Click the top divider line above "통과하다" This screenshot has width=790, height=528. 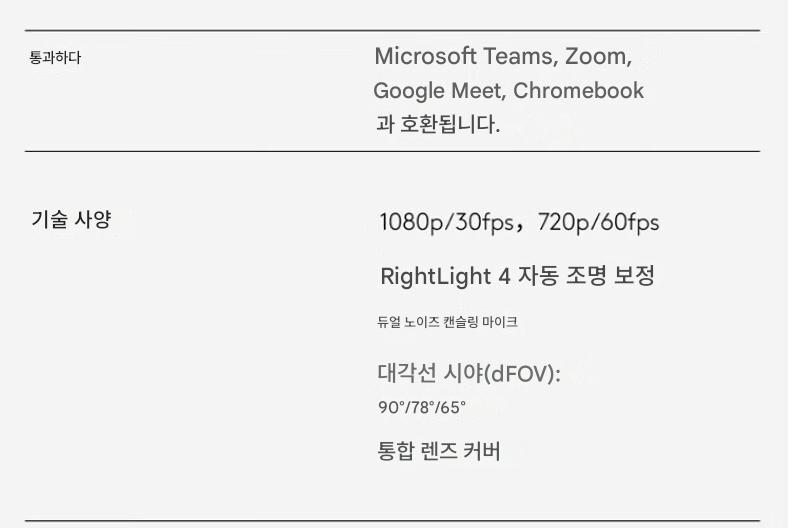[392, 31]
